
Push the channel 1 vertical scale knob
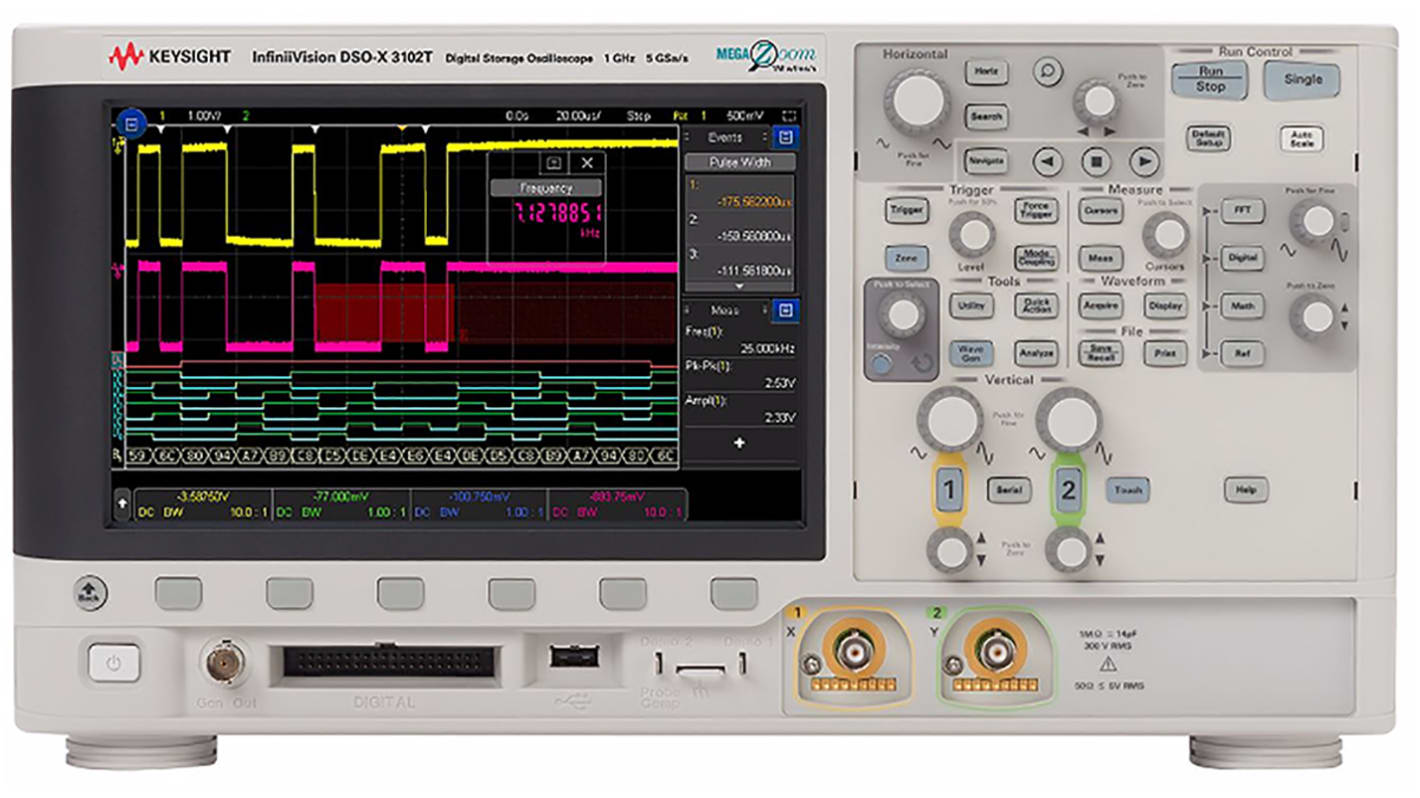coord(950,419)
